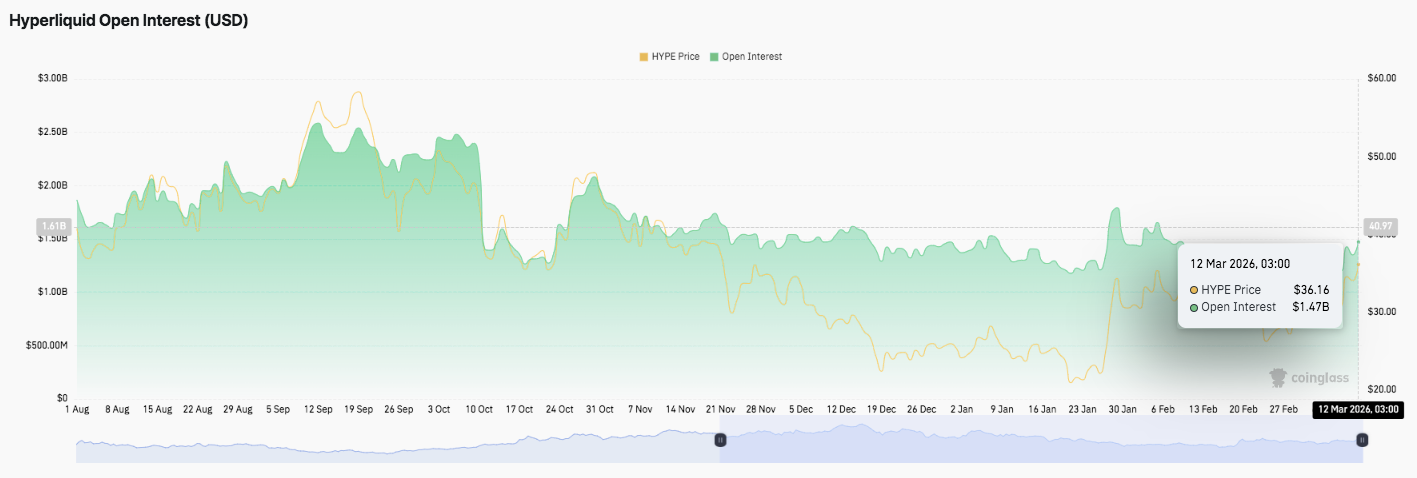Image resolution: width=1417 pixels, height=478 pixels.
Task: Click the 12 Mar 2026, 03:00 axis label
Action: click(x=1356, y=409)
